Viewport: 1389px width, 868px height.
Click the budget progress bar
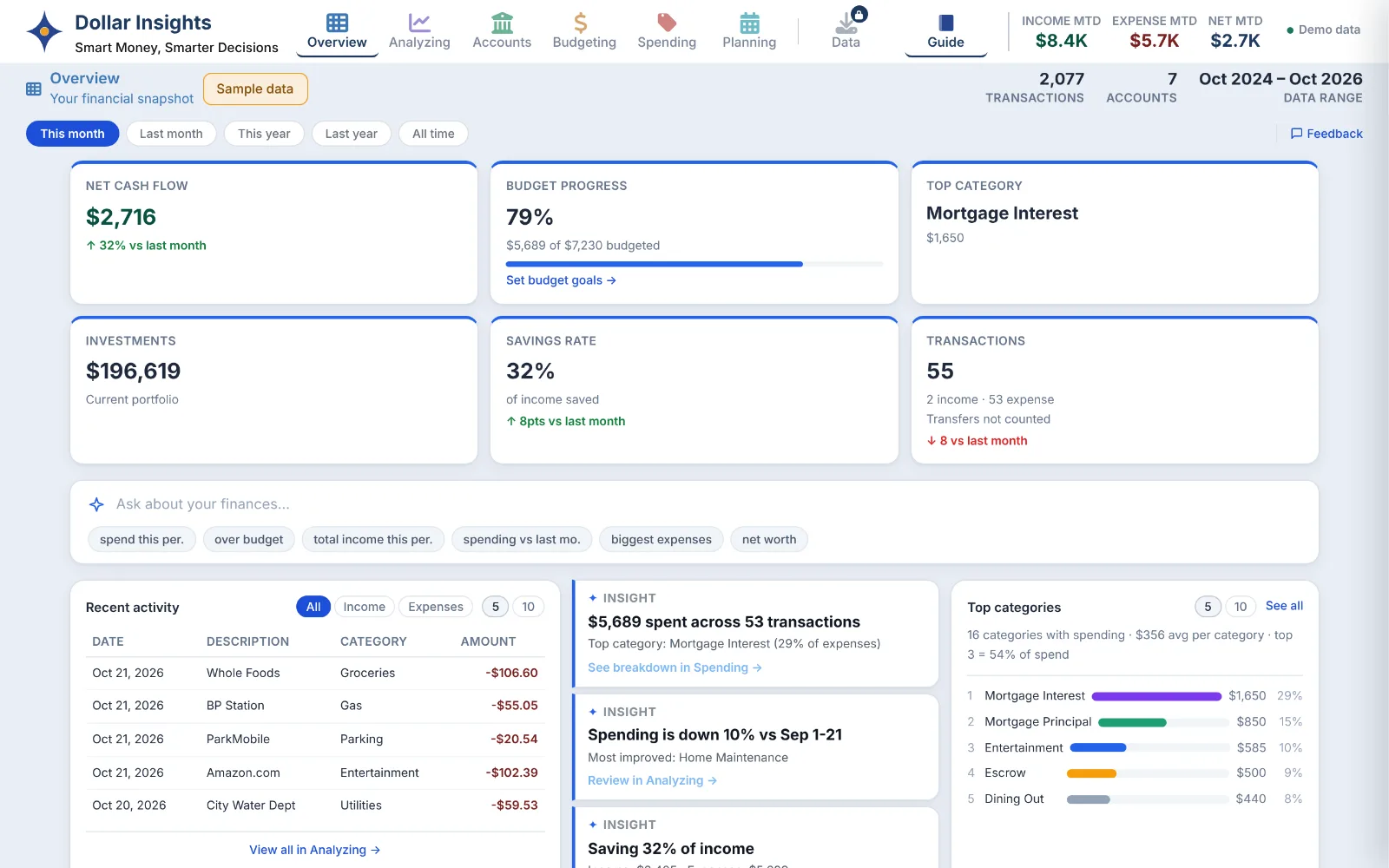(x=694, y=264)
